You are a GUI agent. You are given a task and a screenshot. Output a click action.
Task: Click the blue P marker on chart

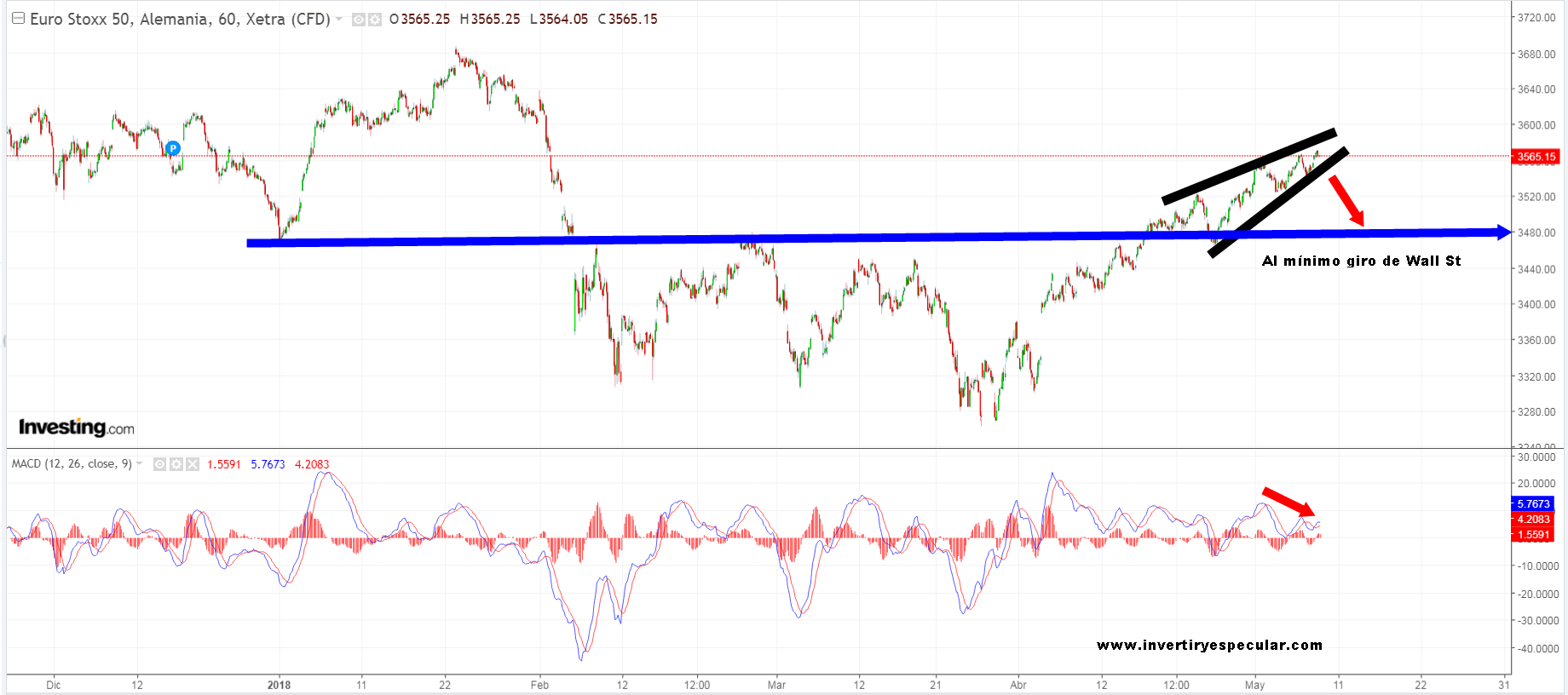tap(173, 148)
